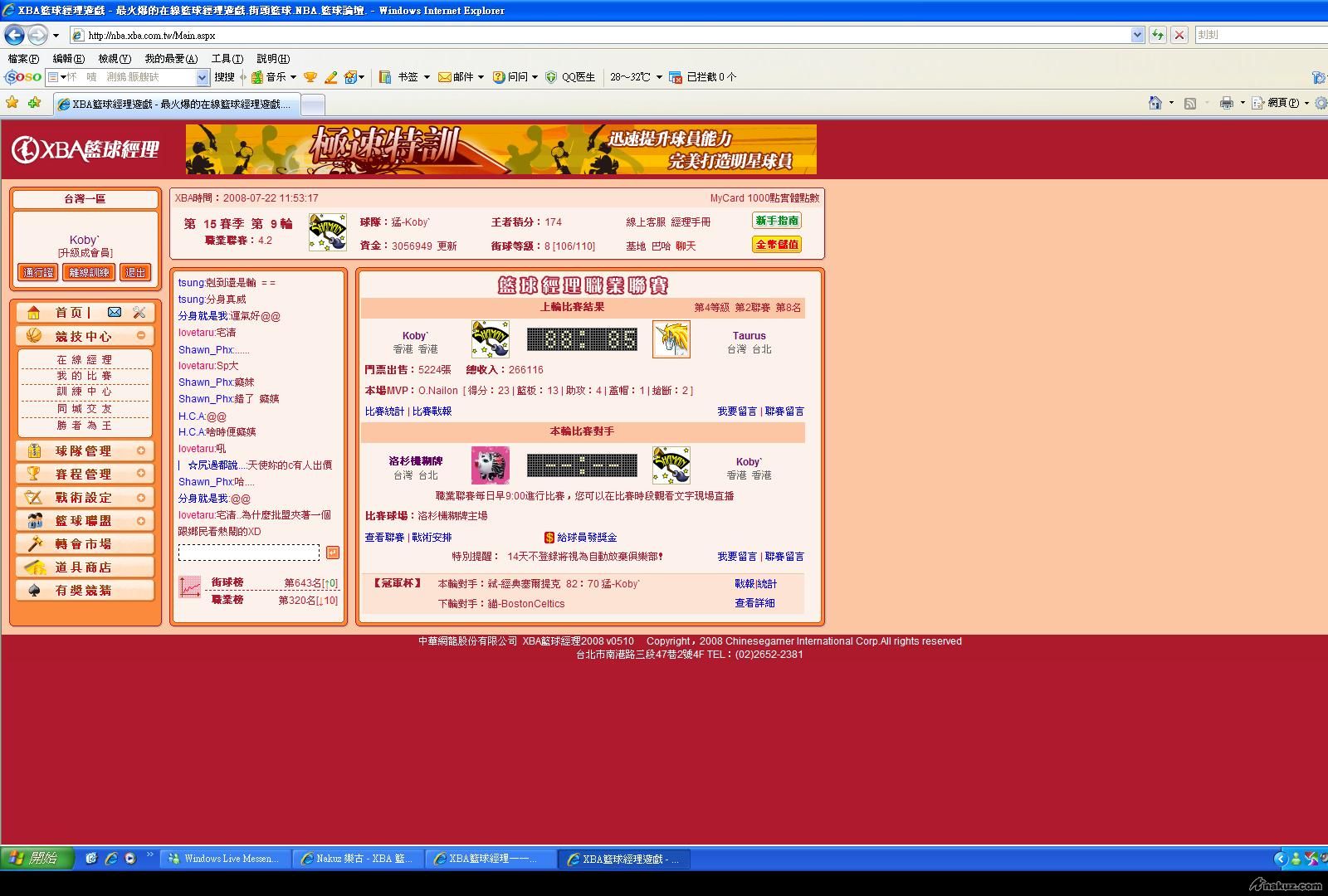Viewport: 1328px width, 896px height.
Task: Open the 邮件 mail dropdown
Action: (481, 77)
